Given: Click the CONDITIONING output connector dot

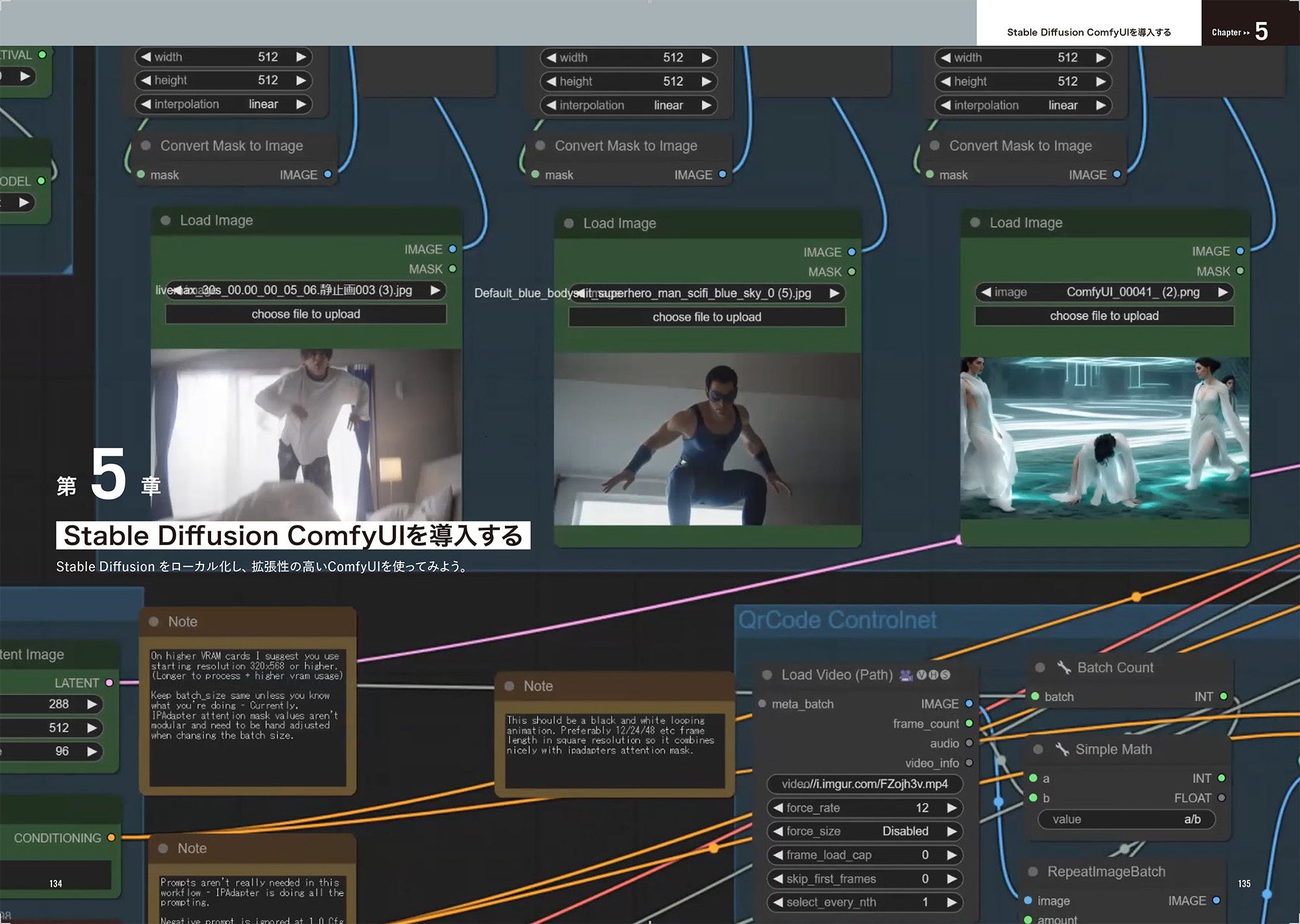Looking at the screenshot, I should pyautogui.click(x=111, y=838).
